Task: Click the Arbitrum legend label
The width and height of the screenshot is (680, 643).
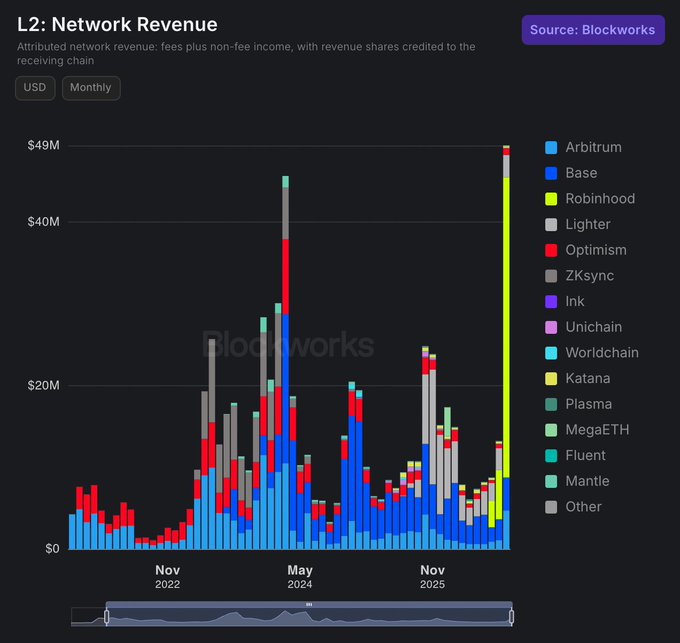Action: [593, 147]
